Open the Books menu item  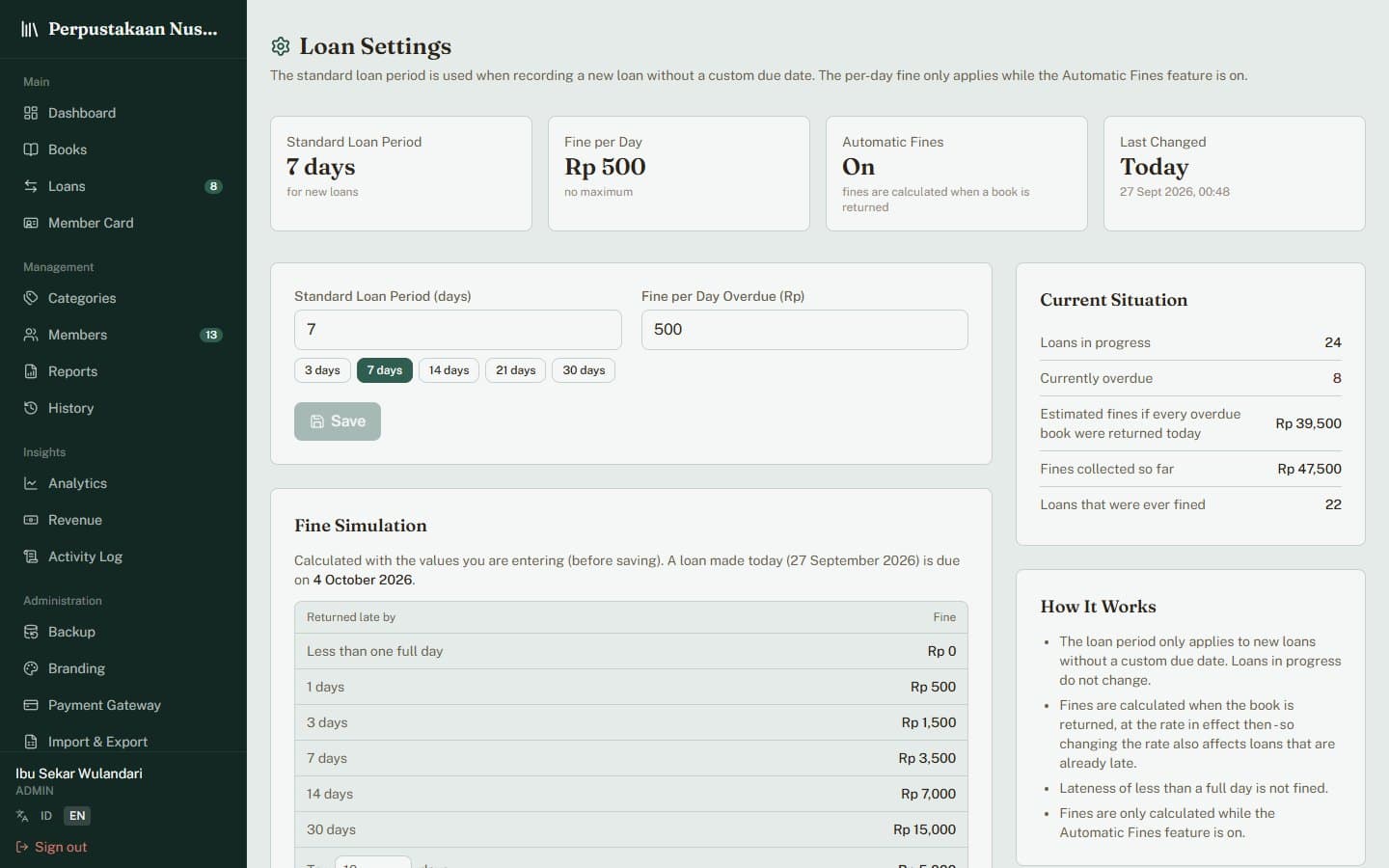pos(123,149)
